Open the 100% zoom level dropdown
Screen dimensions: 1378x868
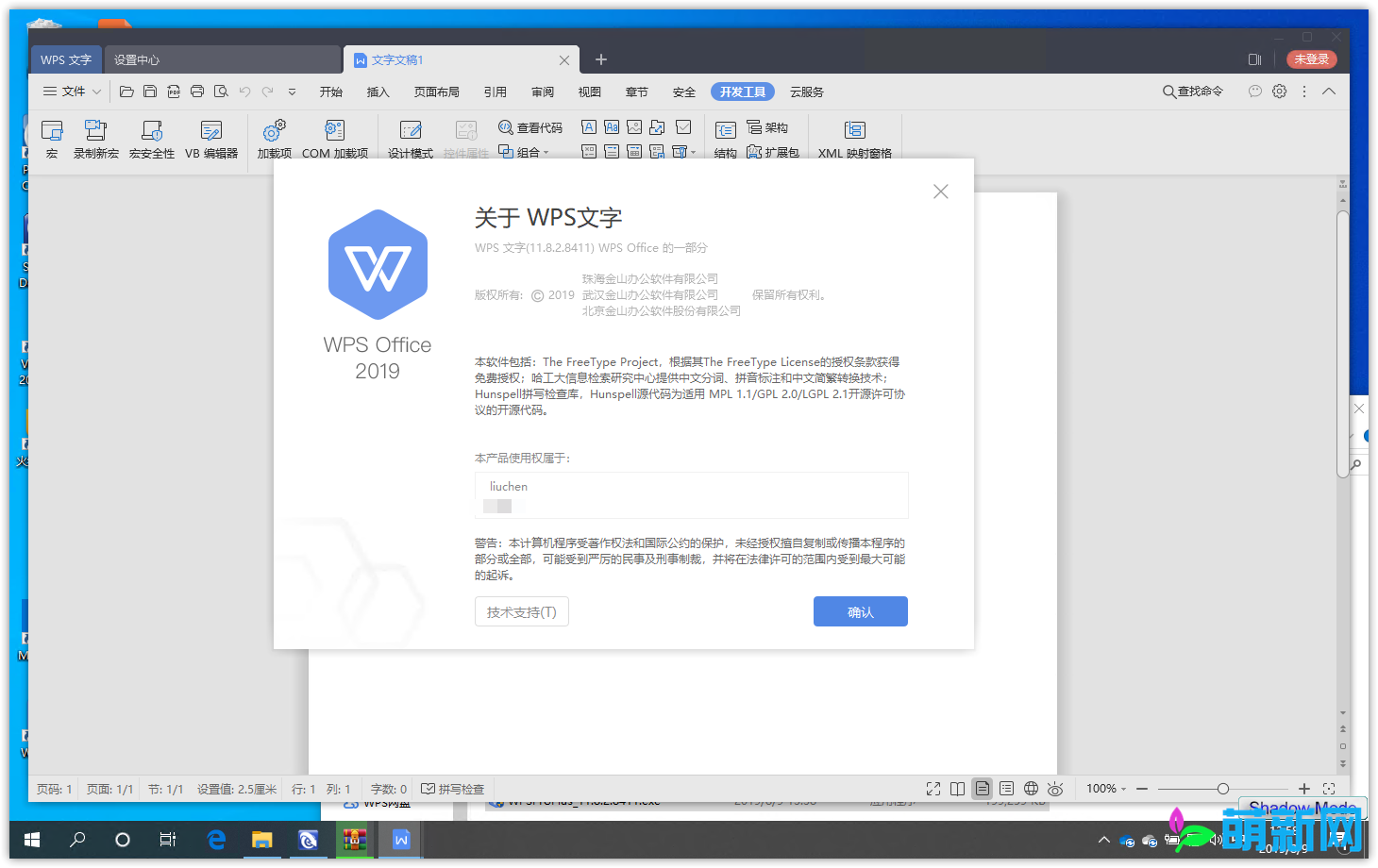tap(1105, 788)
